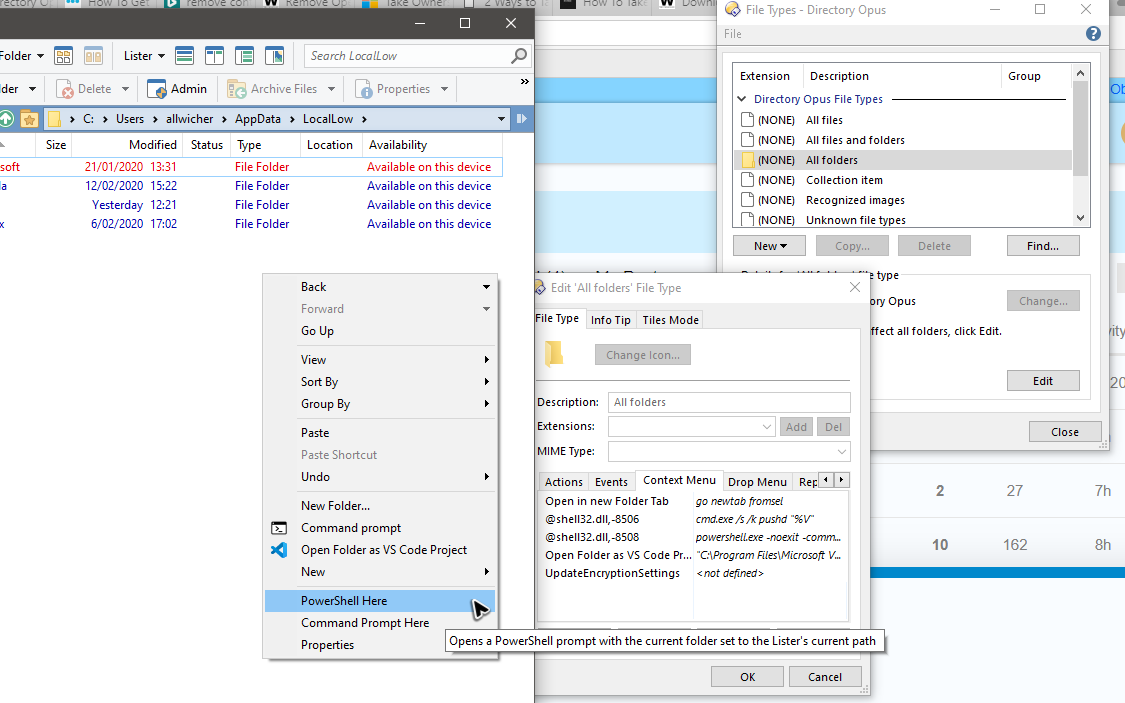Select New Folder... menu entry
This screenshot has width=1125, height=703.
tap(380, 506)
